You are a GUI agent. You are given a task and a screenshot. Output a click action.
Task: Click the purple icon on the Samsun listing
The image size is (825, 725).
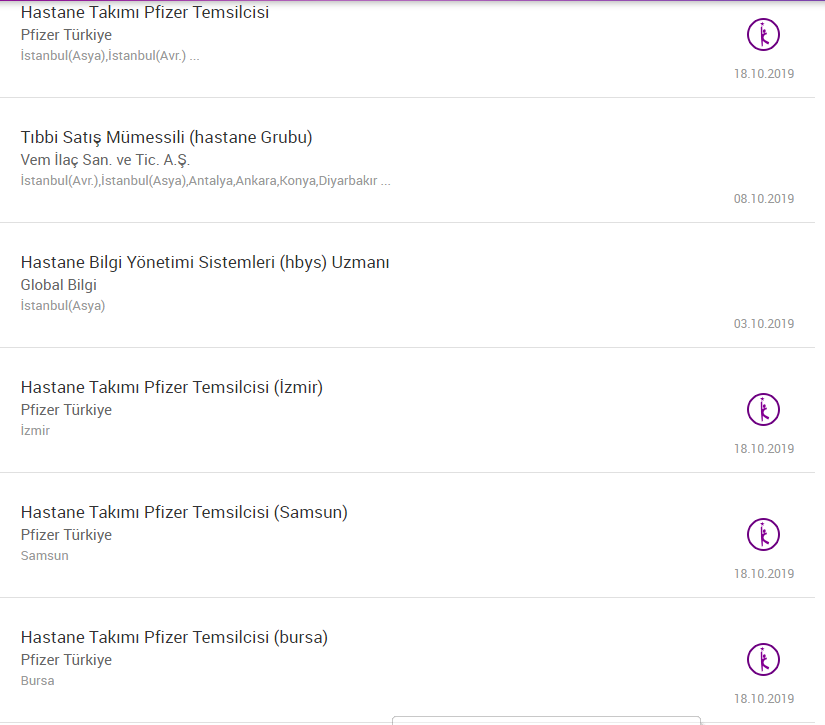point(763,534)
